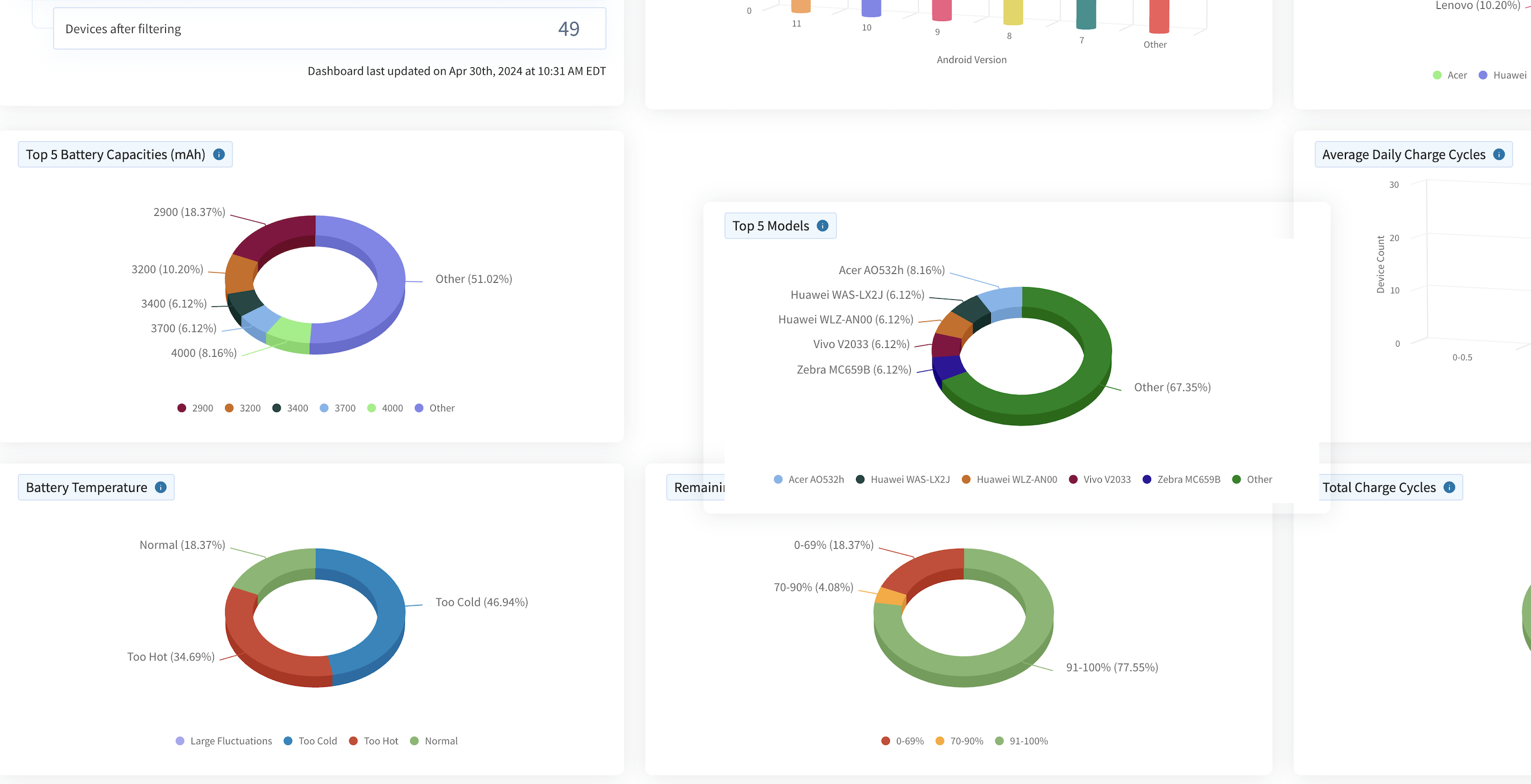Toggle 2900 legend item in battery capacities
Screen dimensions: 1531x784
pyautogui.click(x=195, y=408)
